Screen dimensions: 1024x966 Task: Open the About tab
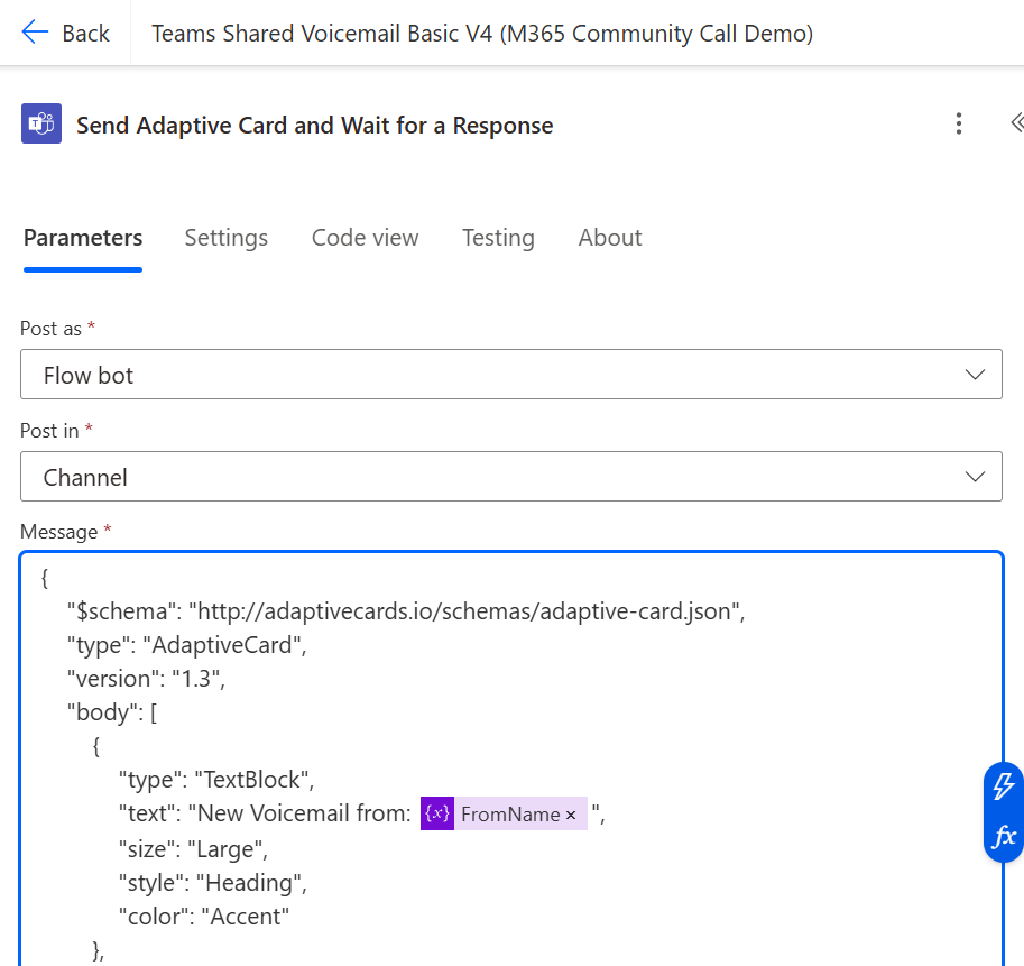[x=609, y=238]
